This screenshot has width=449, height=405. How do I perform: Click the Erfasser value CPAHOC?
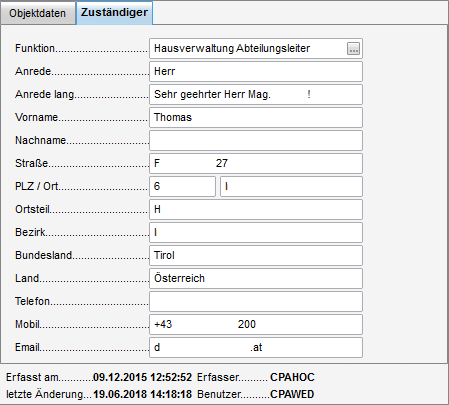[x=292, y=377]
